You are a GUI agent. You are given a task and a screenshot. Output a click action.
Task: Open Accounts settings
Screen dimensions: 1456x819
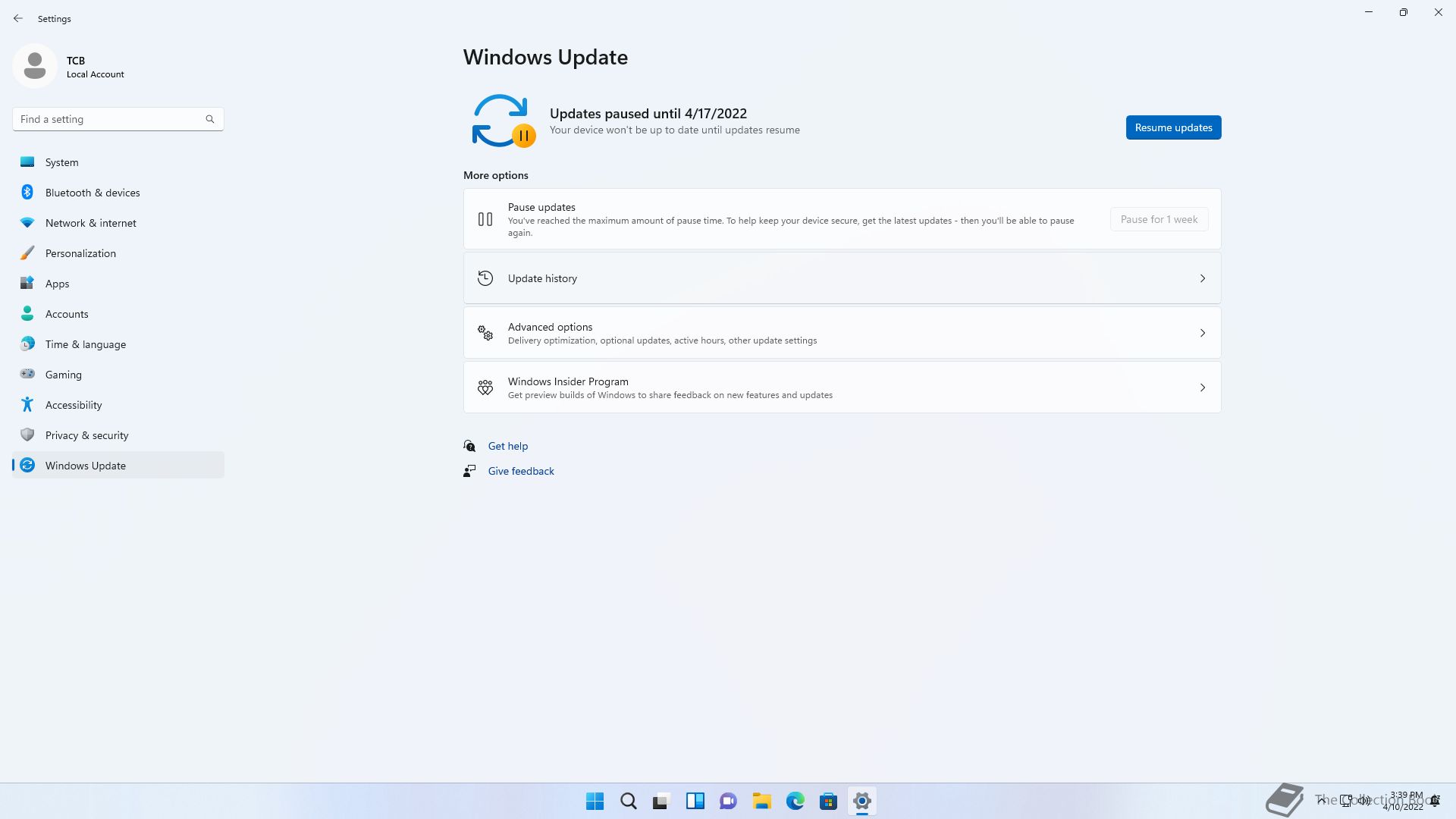(118, 313)
